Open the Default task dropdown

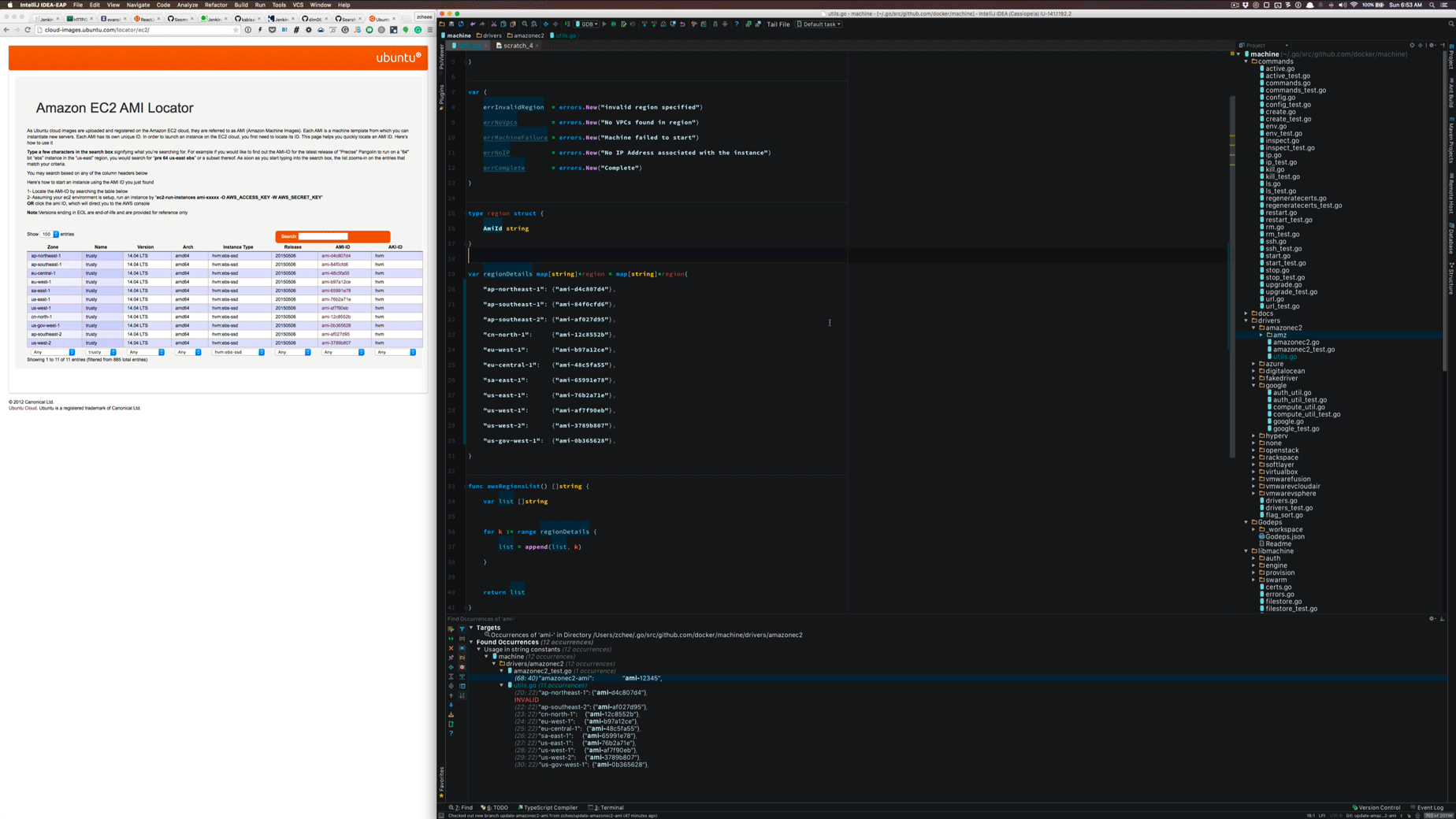tap(819, 24)
